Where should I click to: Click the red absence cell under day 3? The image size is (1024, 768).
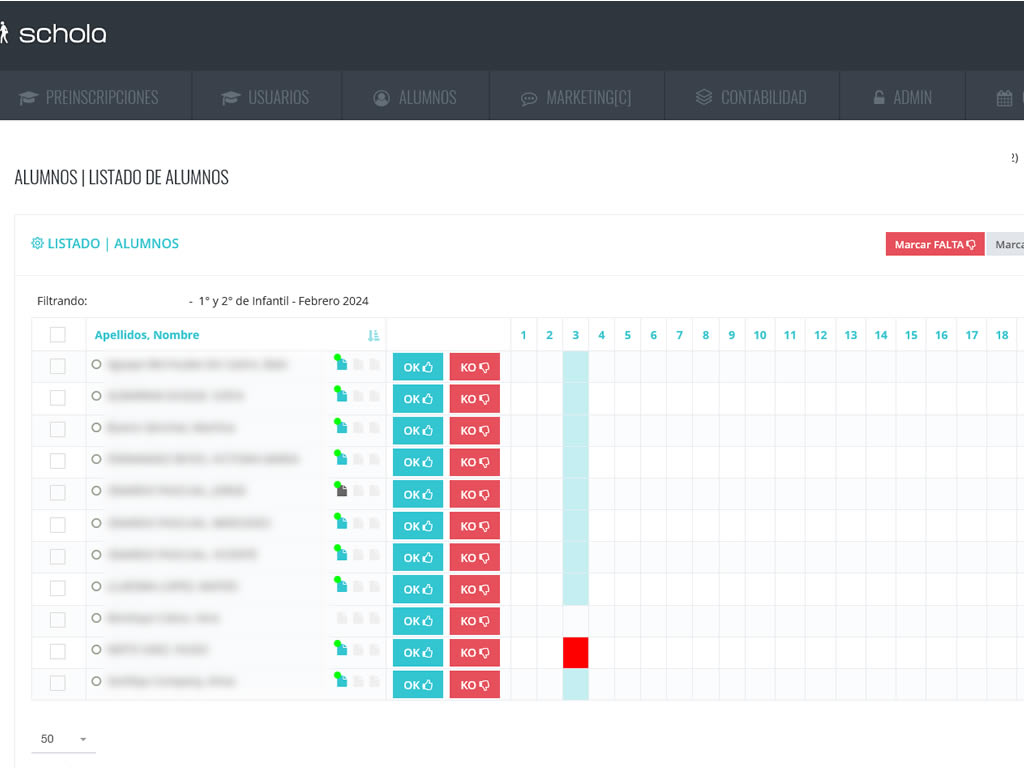pos(575,652)
